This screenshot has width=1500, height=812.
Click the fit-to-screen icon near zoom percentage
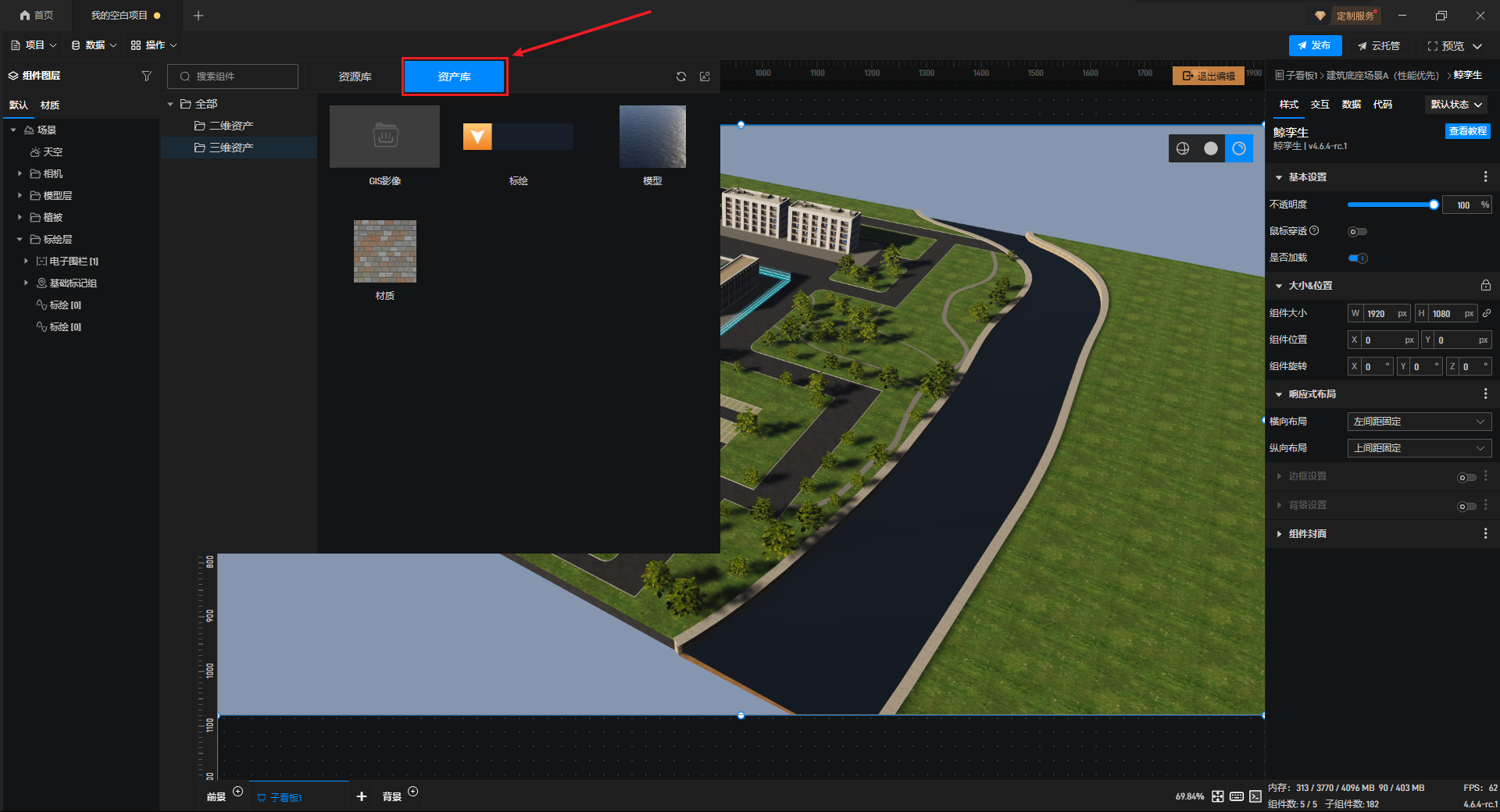[x=1218, y=796]
